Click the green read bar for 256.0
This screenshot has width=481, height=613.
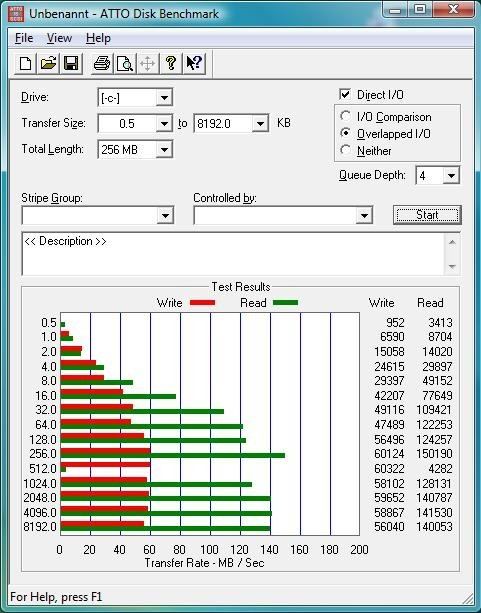pyautogui.click(x=172, y=455)
